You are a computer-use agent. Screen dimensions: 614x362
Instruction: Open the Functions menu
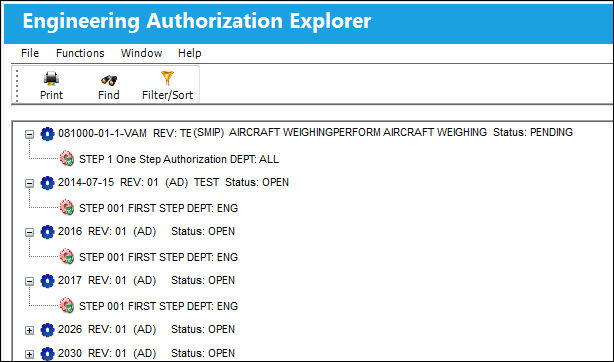pos(80,53)
